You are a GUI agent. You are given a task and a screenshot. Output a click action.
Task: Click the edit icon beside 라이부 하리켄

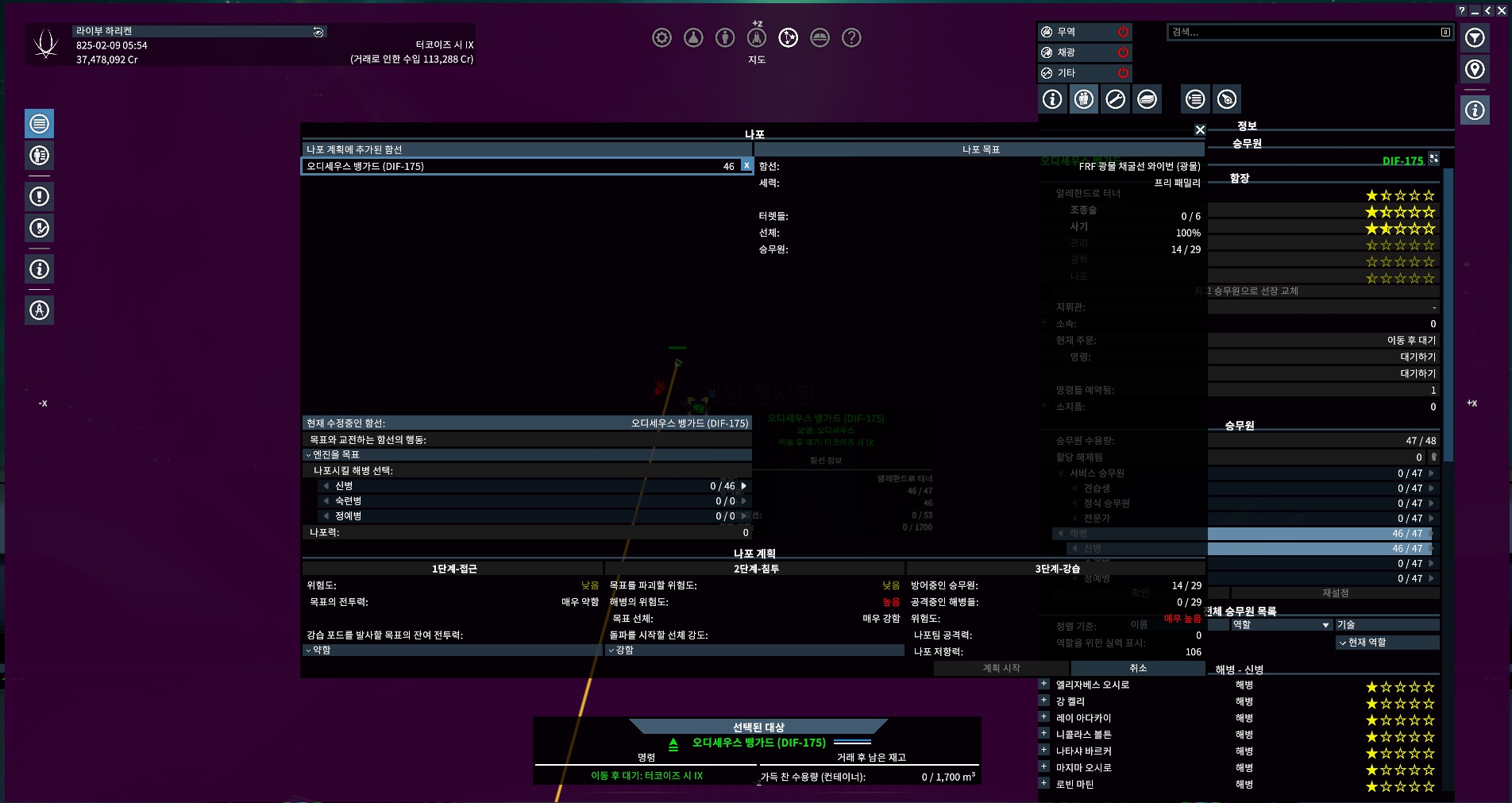pyautogui.click(x=318, y=32)
